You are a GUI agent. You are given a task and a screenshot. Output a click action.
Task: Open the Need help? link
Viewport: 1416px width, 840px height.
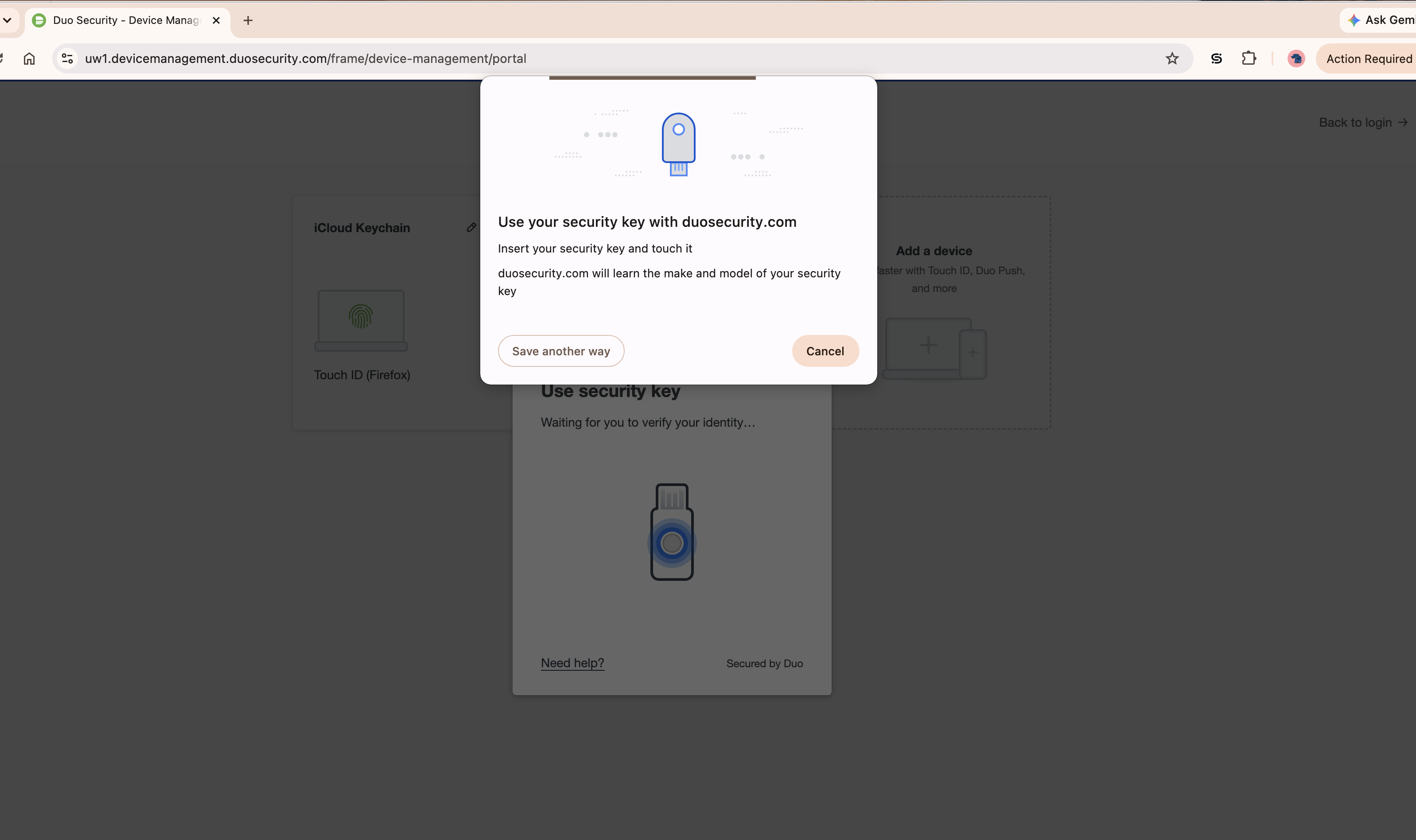point(572,663)
